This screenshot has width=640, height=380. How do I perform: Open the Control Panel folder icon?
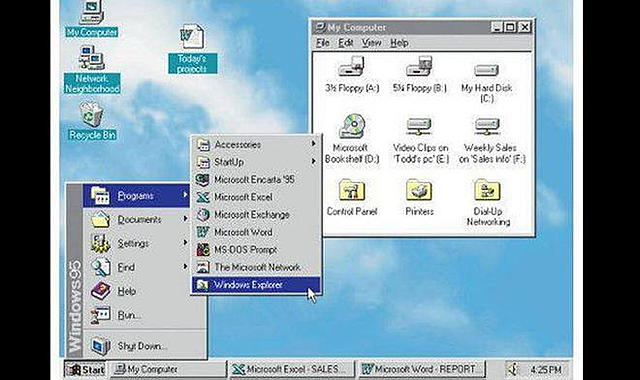tap(352, 190)
